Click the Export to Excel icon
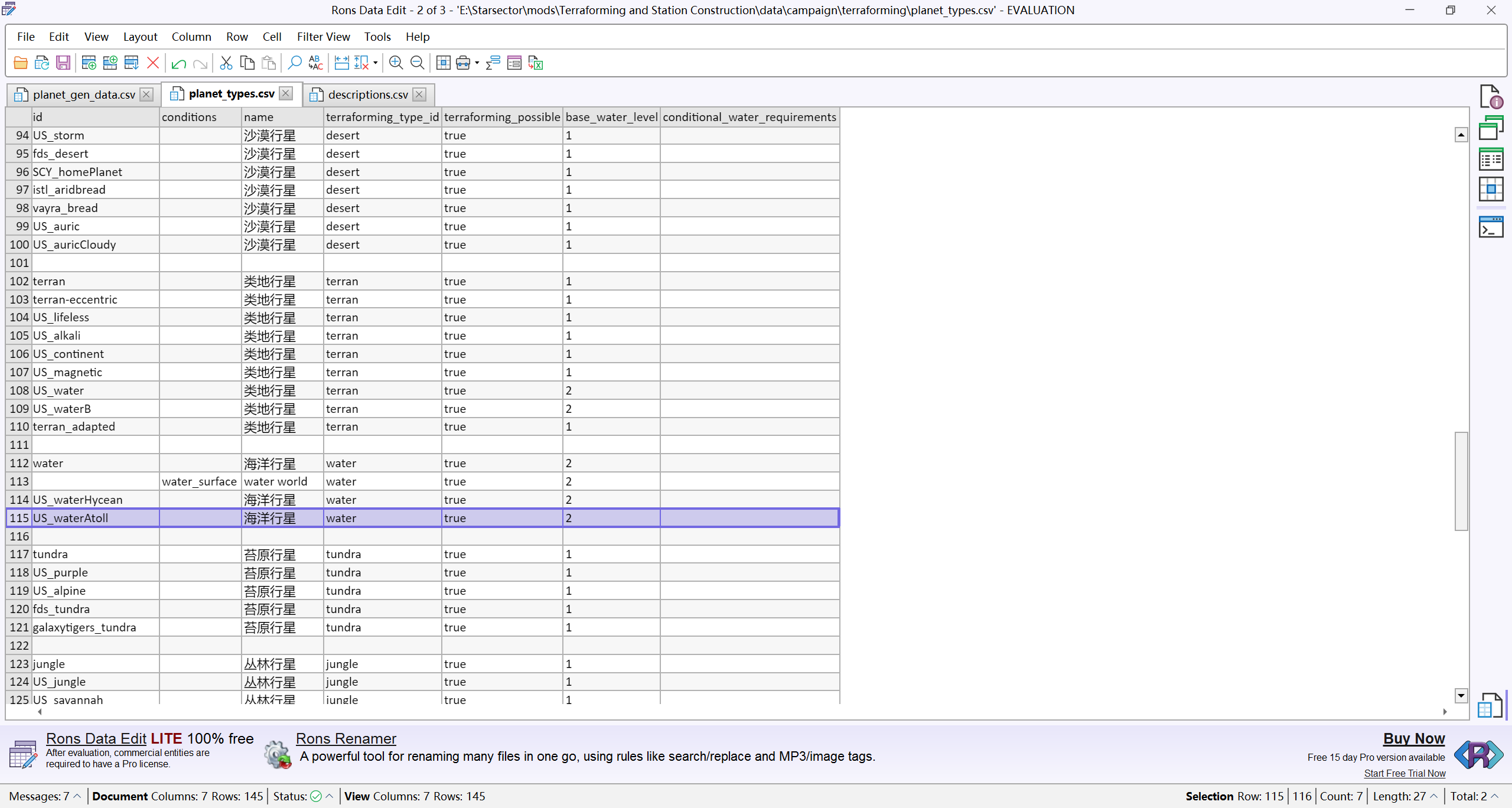The image size is (1512, 808). pos(536,63)
